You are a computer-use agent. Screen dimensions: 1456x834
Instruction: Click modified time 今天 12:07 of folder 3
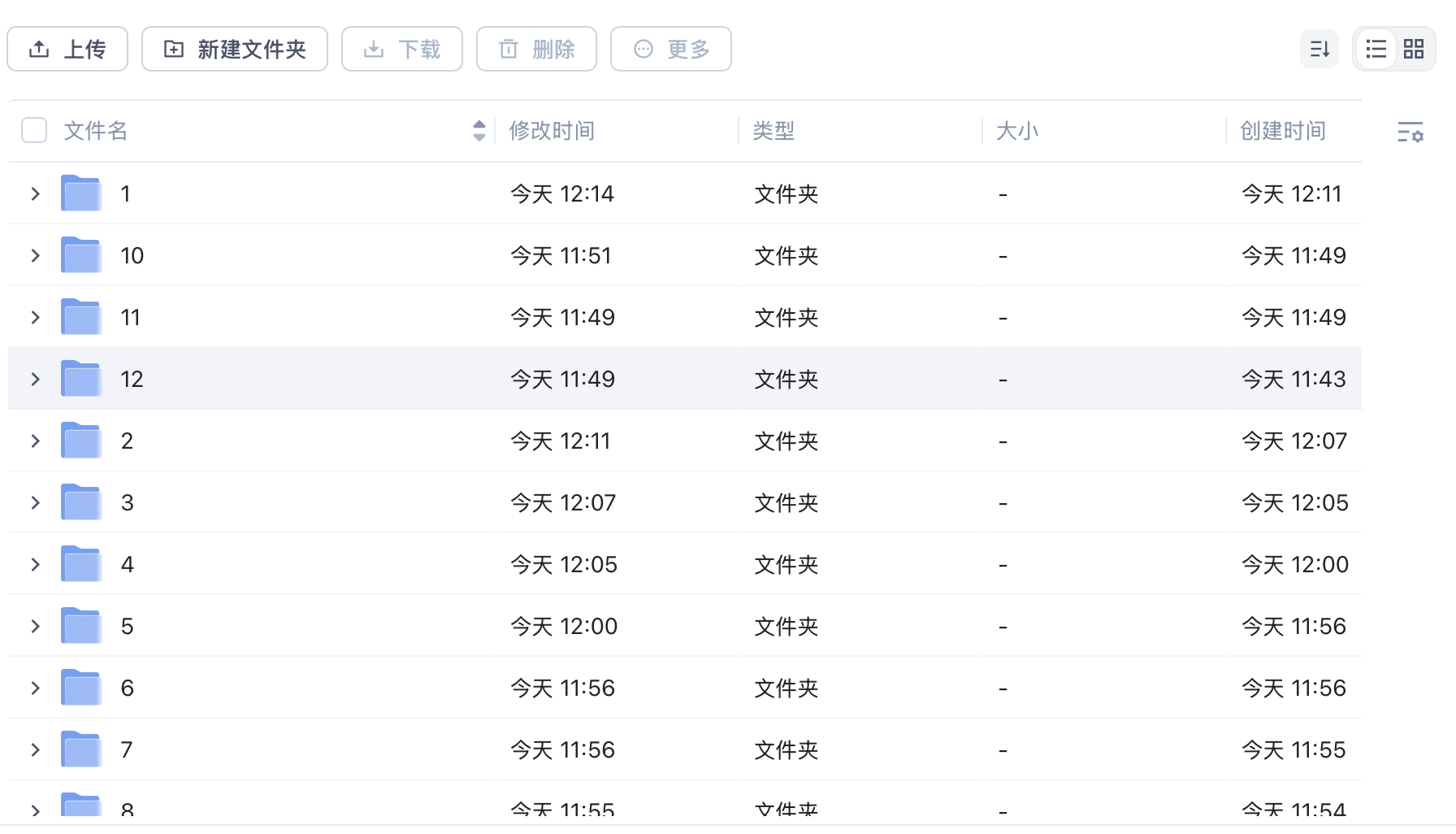tap(563, 503)
